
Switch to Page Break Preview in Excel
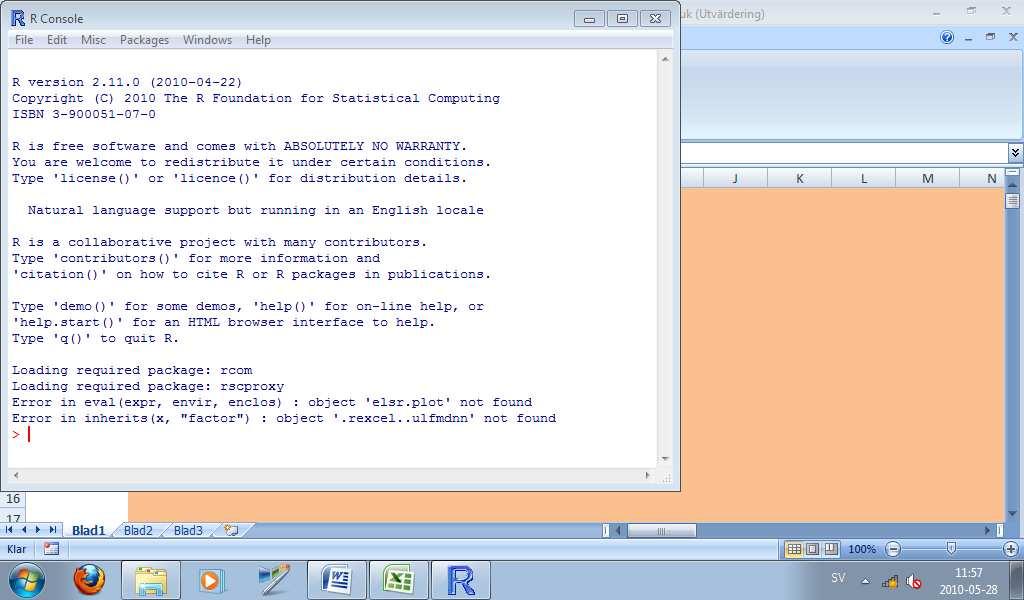point(831,549)
